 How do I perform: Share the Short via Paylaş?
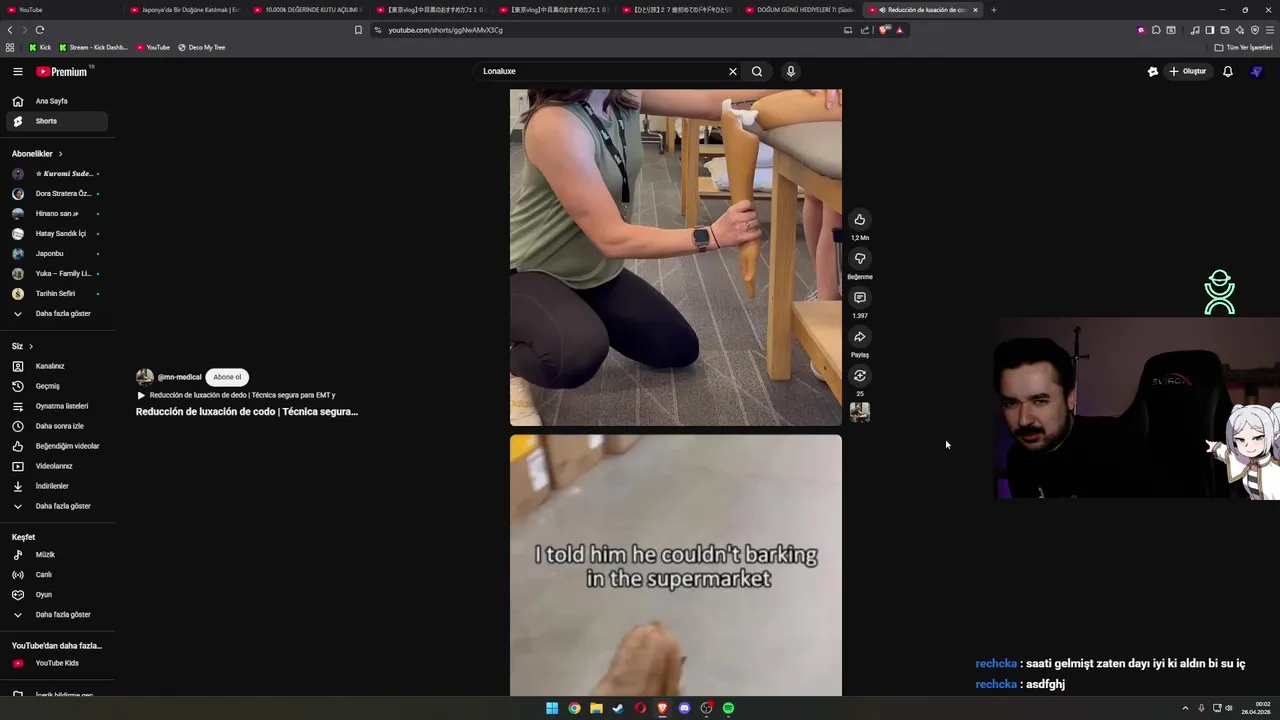860,337
